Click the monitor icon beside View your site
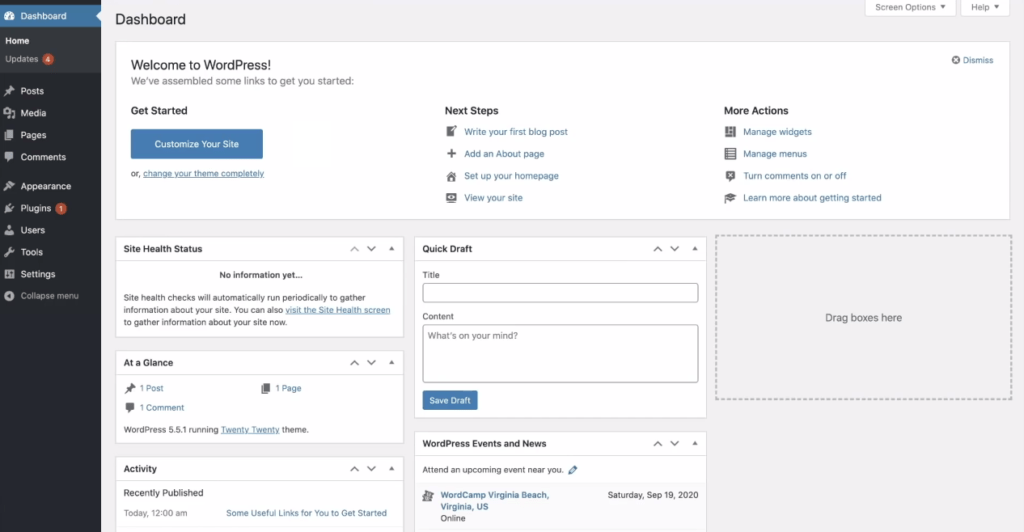 451,198
